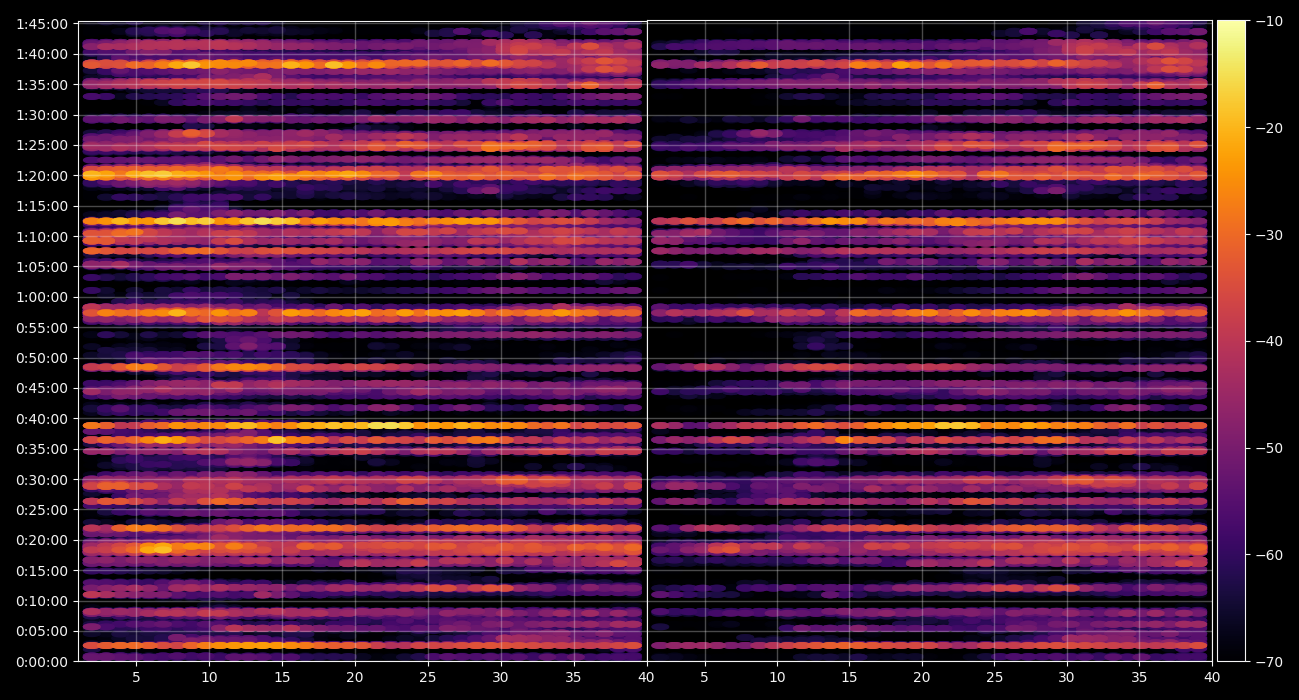Click the inferno colorbar gradient strip
This screenshot has height=700, width=1299.
point(1231,341)
